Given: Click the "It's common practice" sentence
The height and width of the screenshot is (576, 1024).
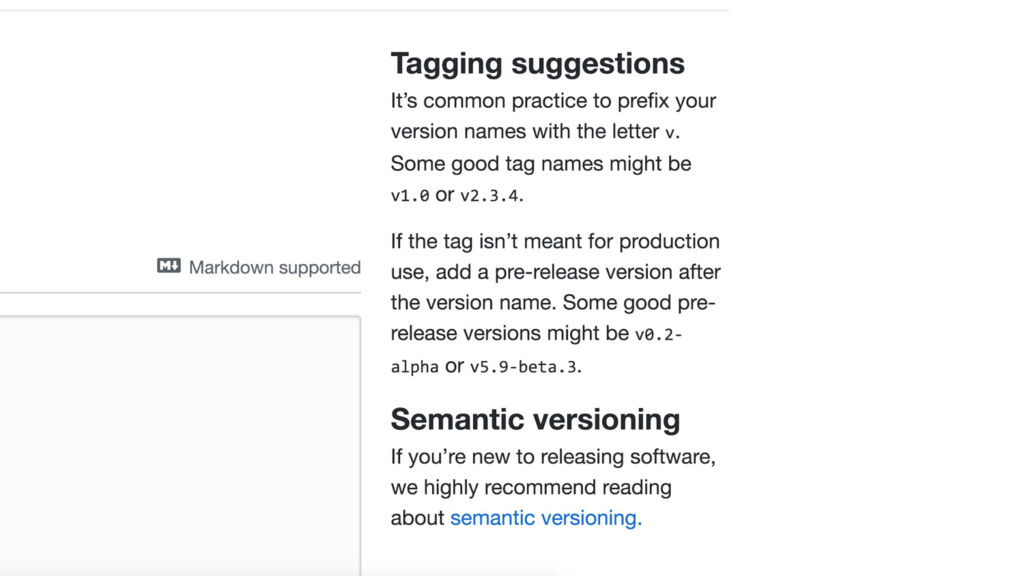Looking at the screenshot, I should click(x=553, y=101).
